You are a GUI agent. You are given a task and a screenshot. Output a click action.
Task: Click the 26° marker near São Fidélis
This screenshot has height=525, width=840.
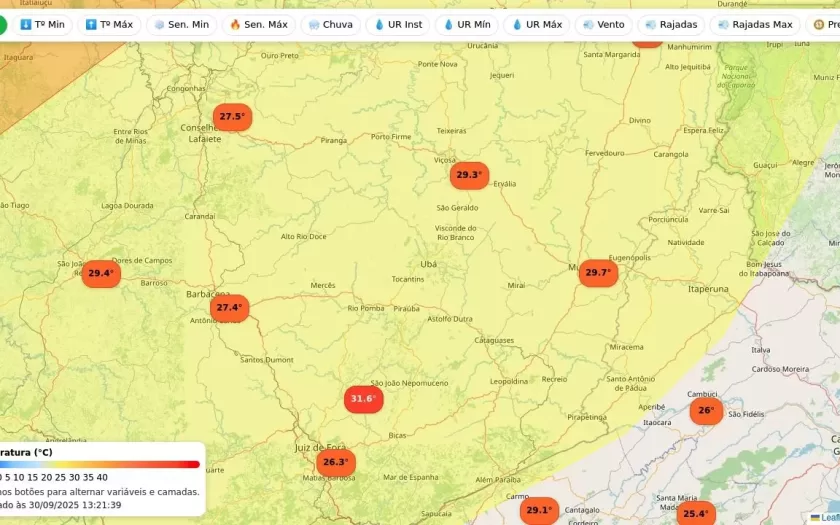(706, 410)
